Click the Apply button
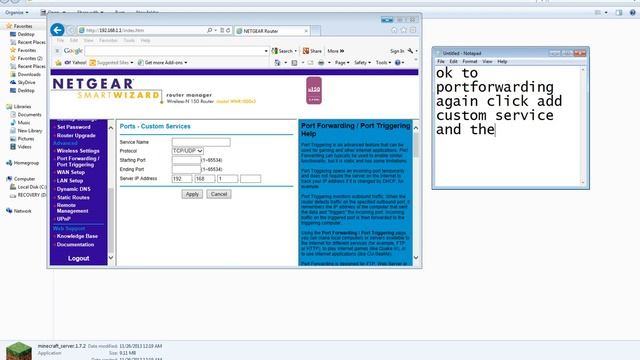The width and height of the screenshot is (640, 360). tap(192, 194)
